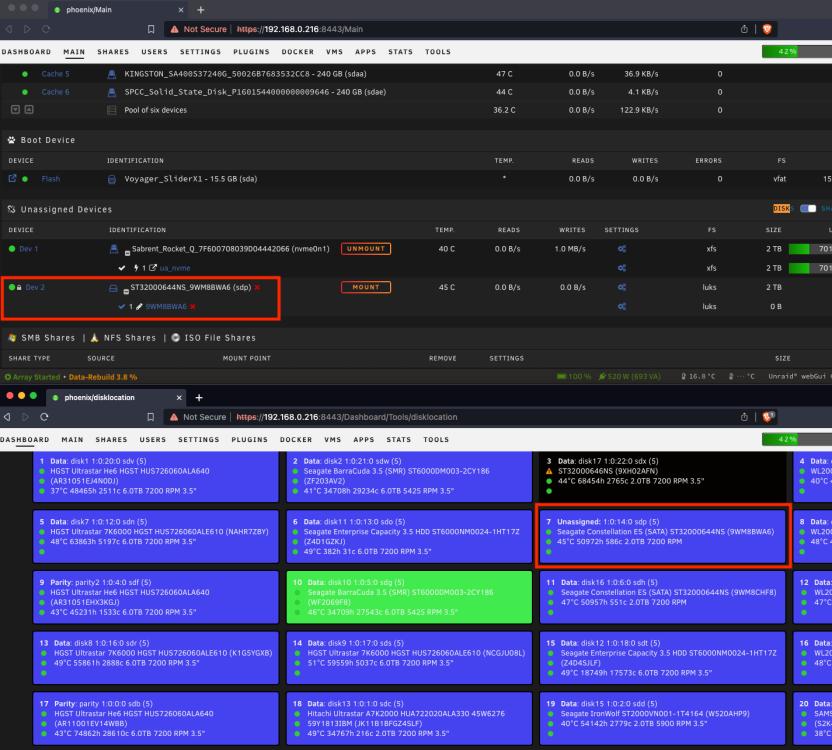Open the Flash boot device link
The width and height of the screenshot is (832, 750).
(x=51, y=179)
